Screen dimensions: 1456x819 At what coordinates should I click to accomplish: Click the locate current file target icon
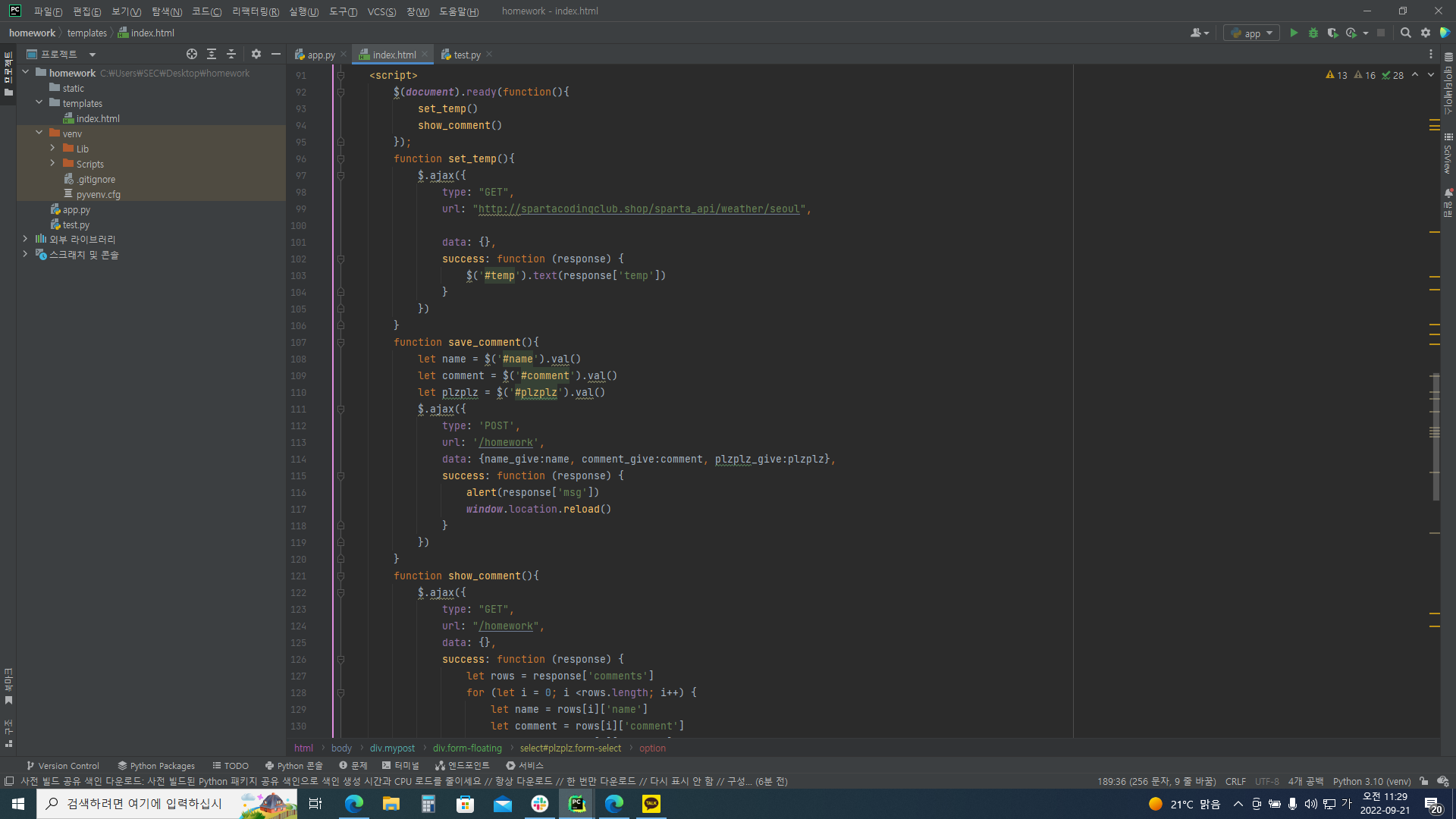192,54
